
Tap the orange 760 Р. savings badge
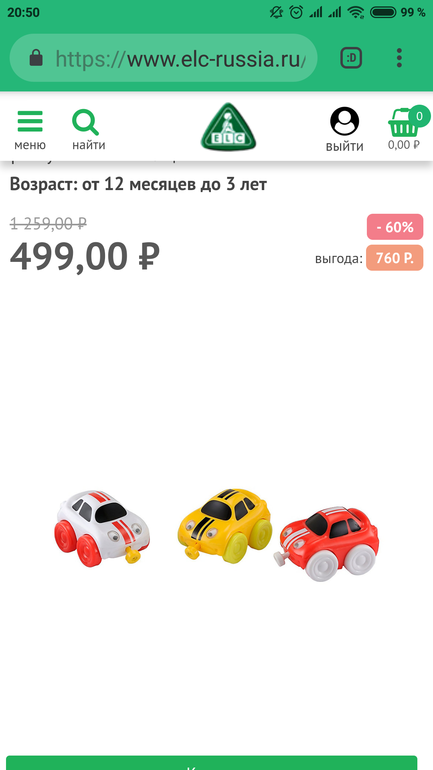(395, 258)
